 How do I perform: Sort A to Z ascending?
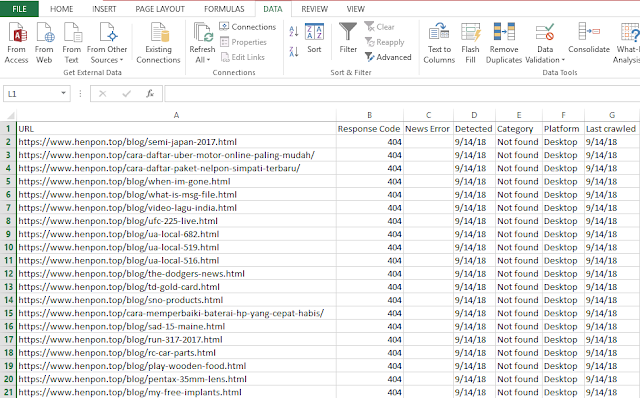click(294, 31)
